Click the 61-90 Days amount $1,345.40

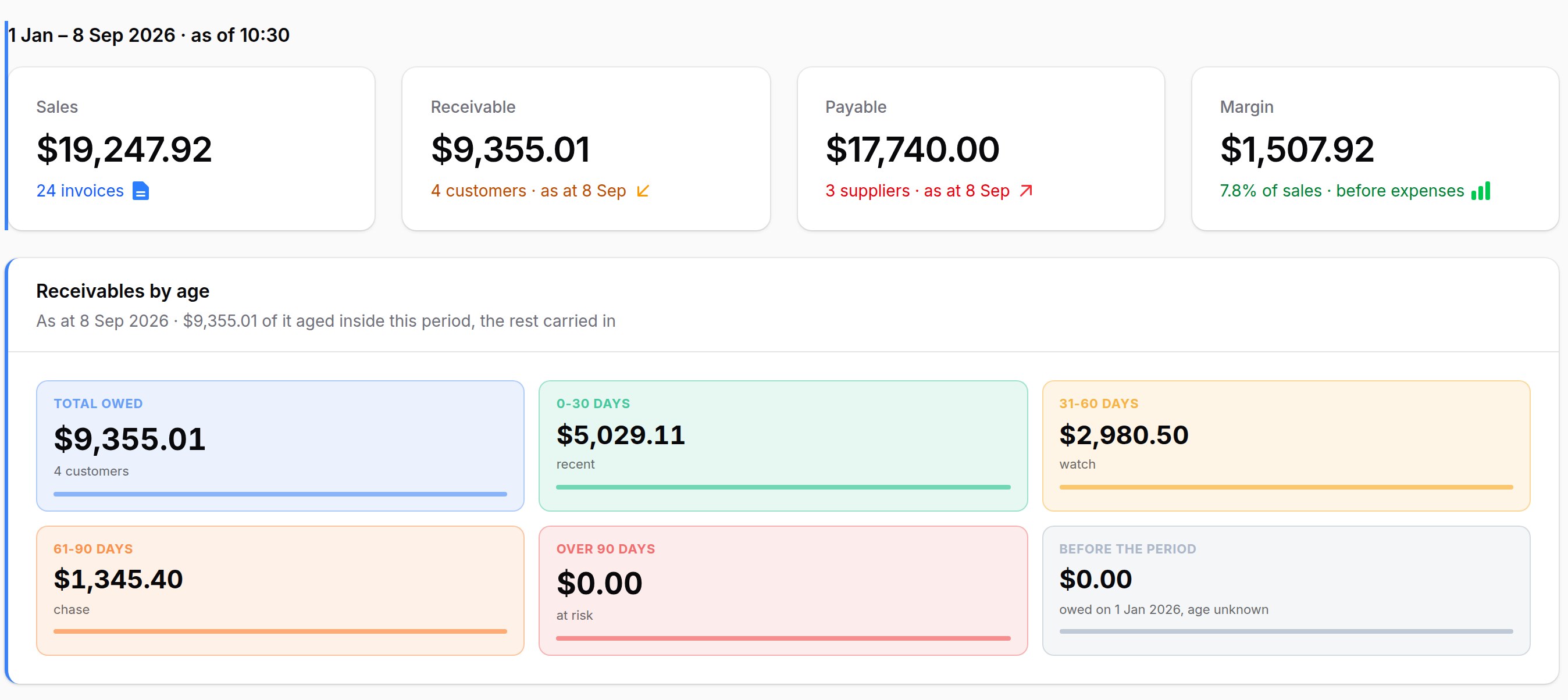[x=118, y=580]
